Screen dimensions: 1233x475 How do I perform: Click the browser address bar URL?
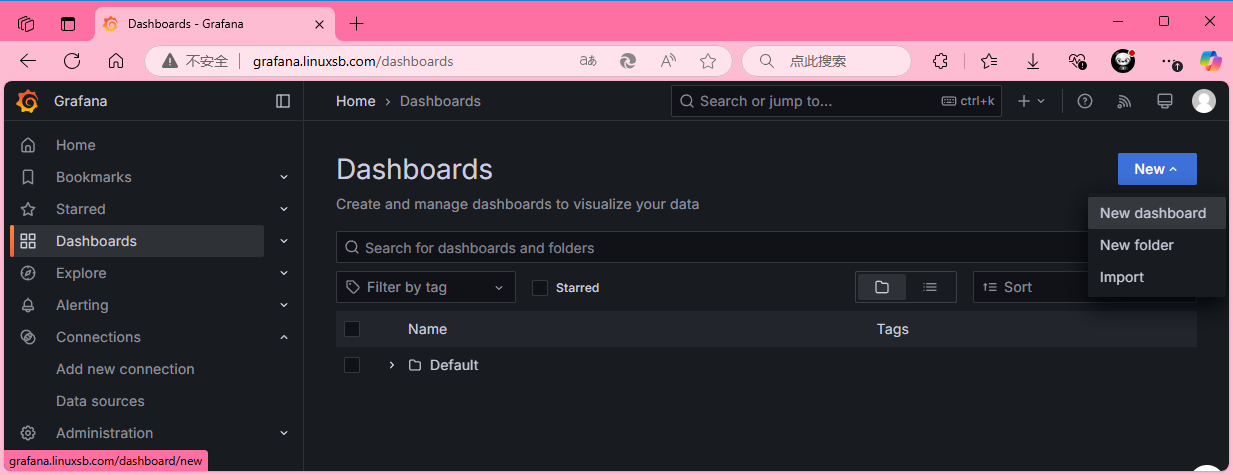353,61
